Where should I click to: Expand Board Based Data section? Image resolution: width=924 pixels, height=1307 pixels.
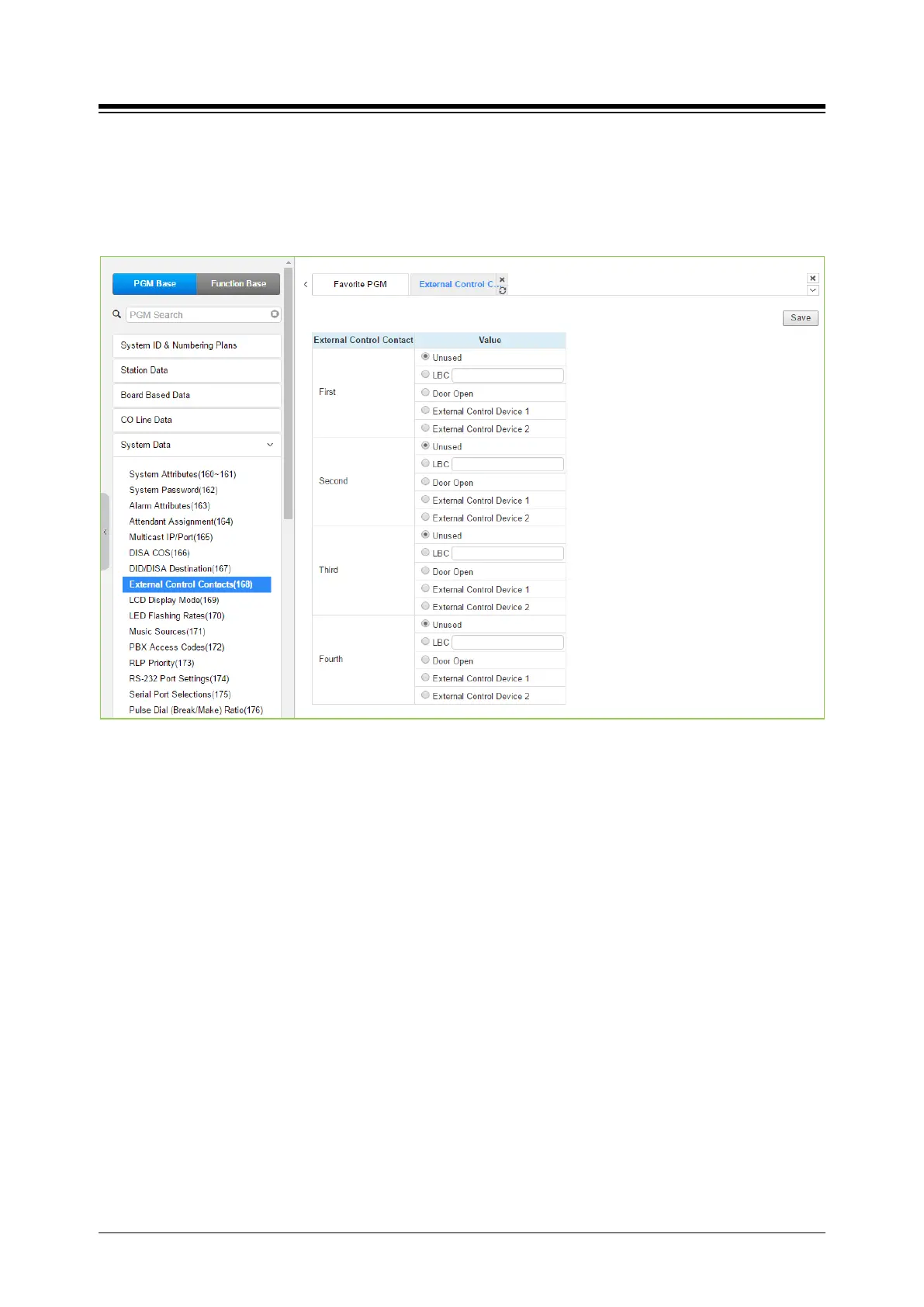[x=196, y=395]
